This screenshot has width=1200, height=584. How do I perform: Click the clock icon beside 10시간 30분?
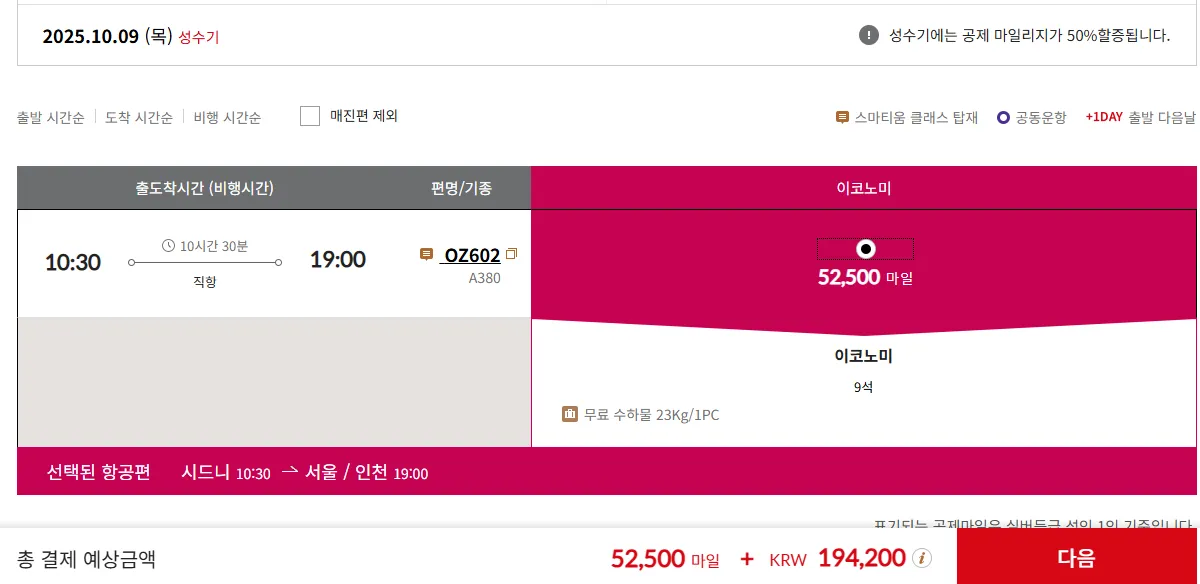point(168,246)
